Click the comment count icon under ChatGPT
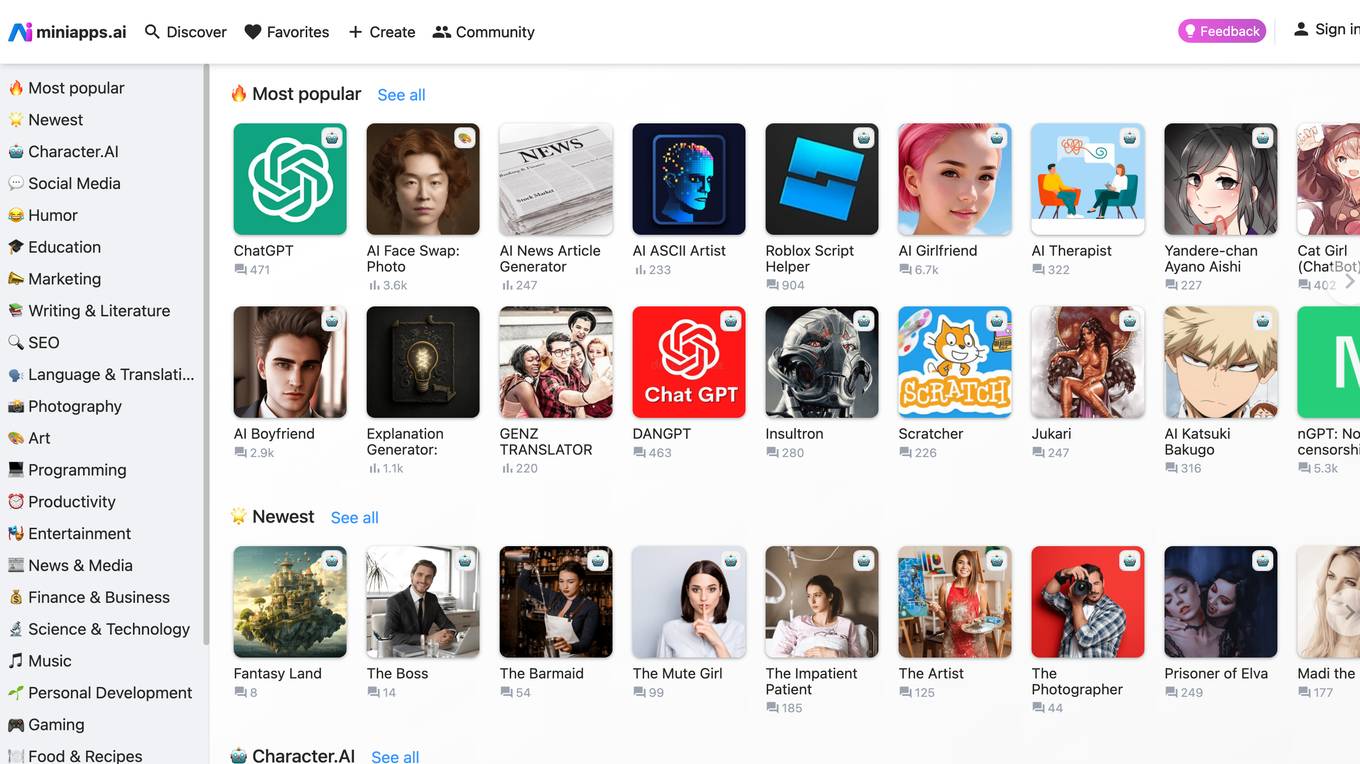Viewport: 1360px width, 764px height. click(x=240, y=270)
